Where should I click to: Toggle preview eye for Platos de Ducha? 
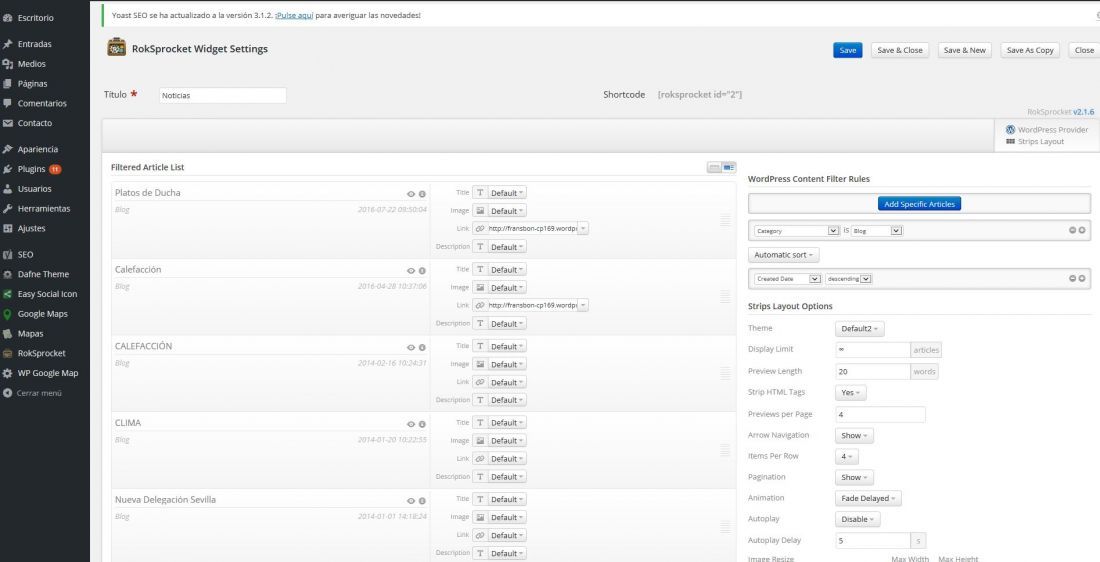[x=411, y=194]
